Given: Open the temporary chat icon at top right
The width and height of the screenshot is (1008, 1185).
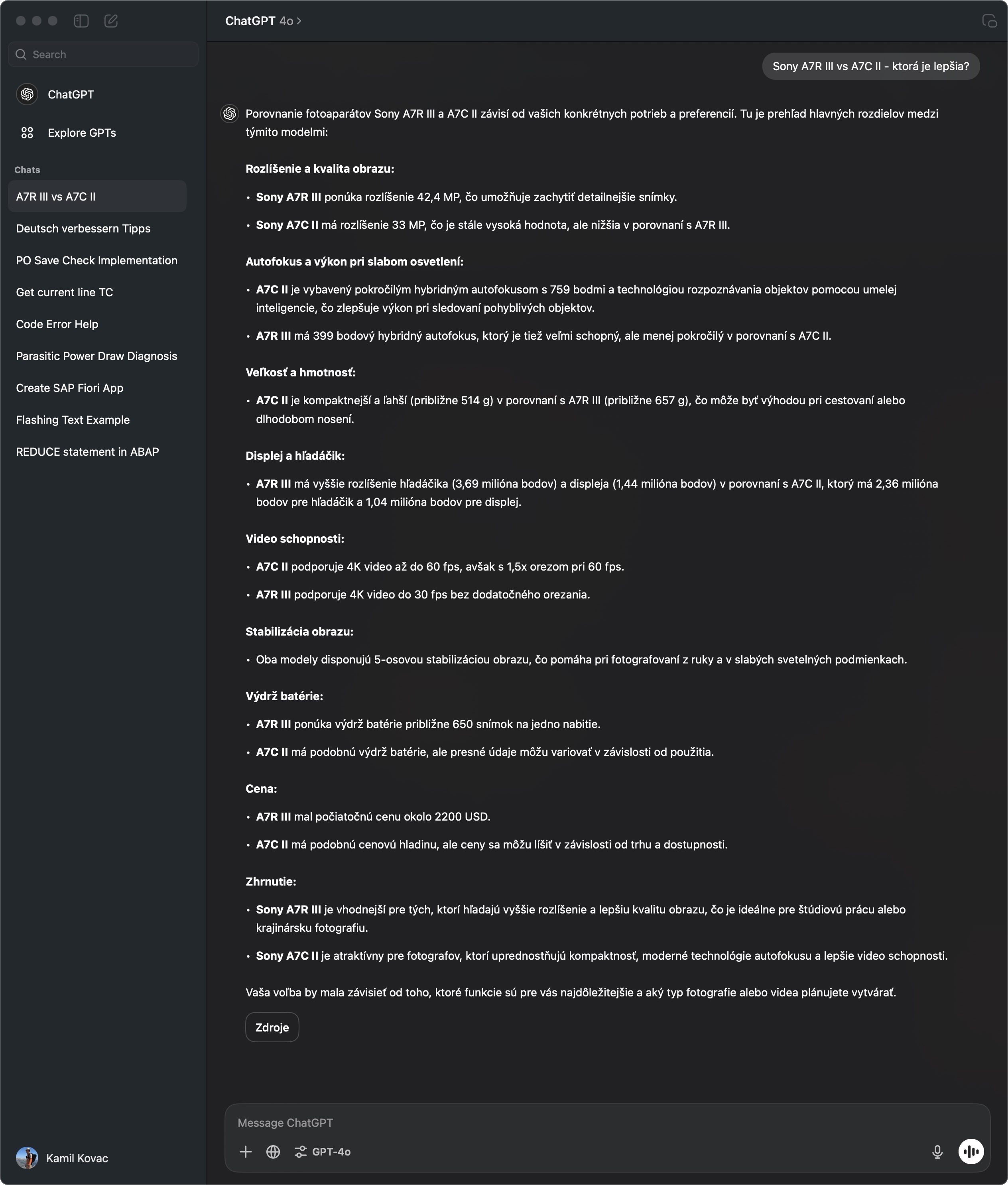Looking at the screenshot, I should click(989, 21).
